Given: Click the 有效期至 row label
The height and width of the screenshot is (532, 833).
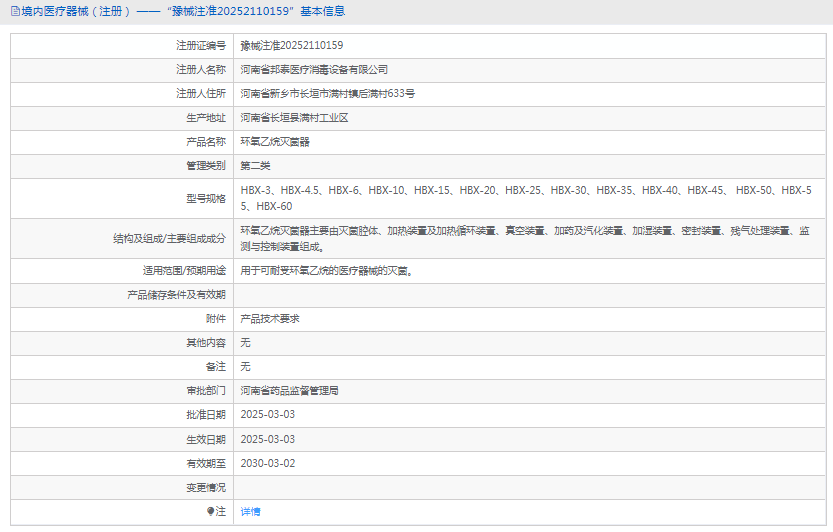Looking at the screenshot, I should pyautogui.click(x=206, y=463).
